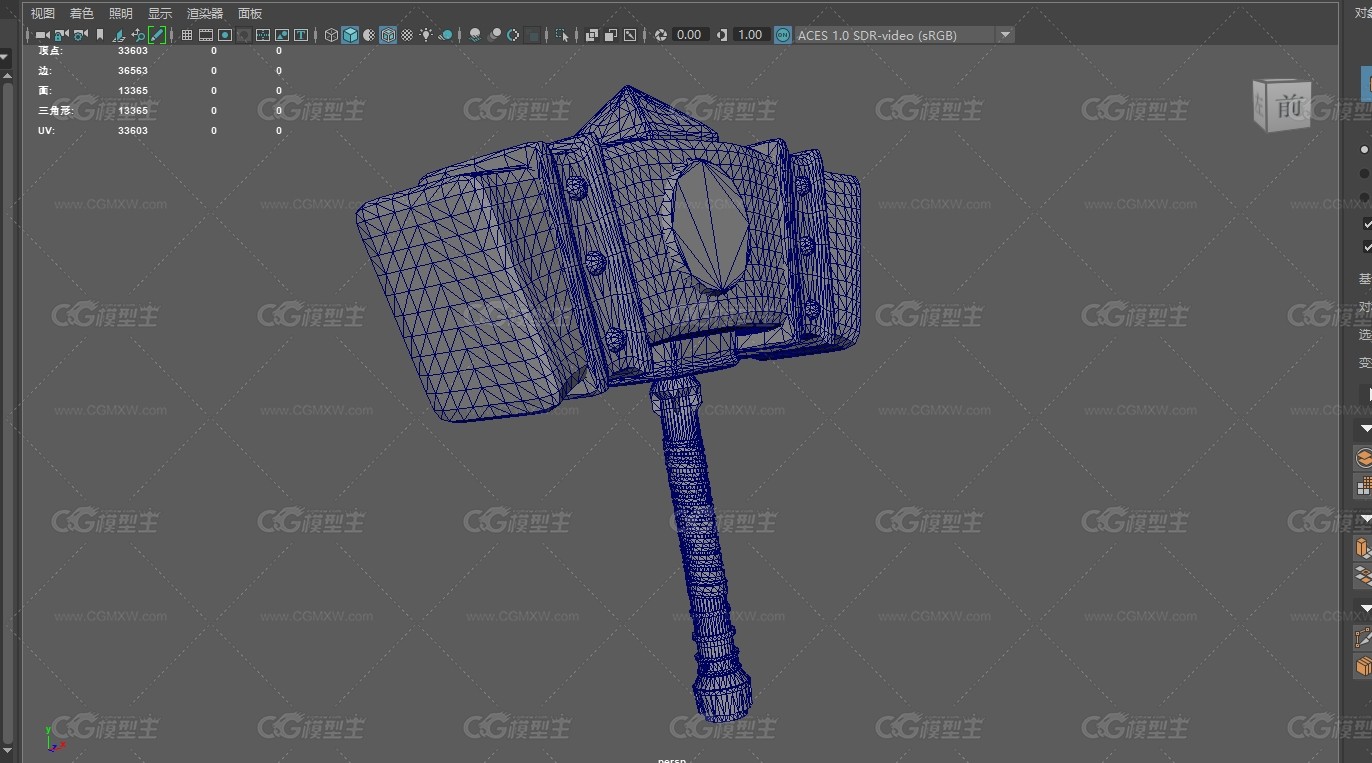Screen dimensions: 1372x763
Task: Open camera attributes icon
Action: [x=81, y=35]
